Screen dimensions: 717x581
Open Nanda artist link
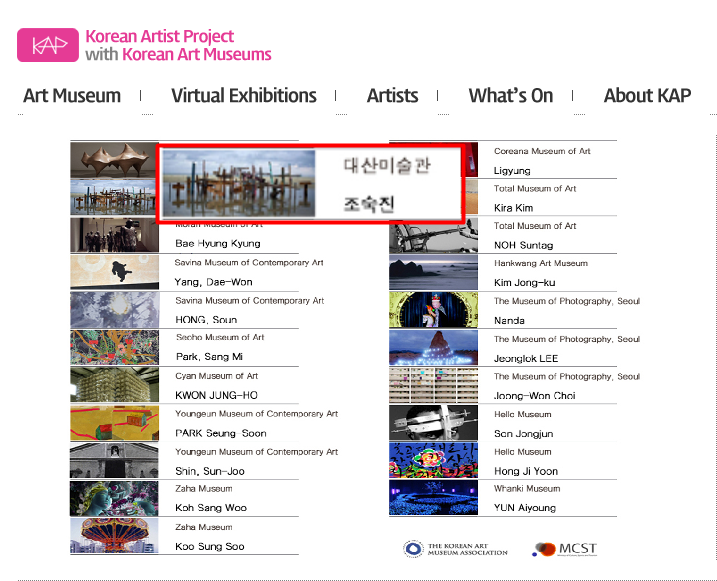tap(509, 320)
